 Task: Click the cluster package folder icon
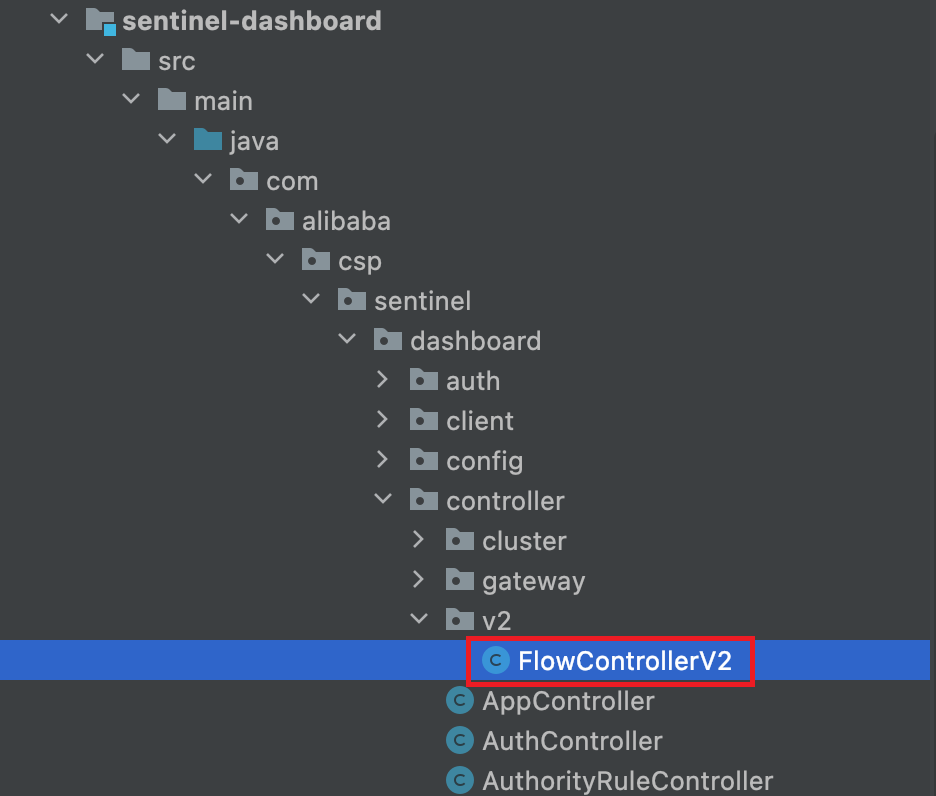tap(460, 539)
